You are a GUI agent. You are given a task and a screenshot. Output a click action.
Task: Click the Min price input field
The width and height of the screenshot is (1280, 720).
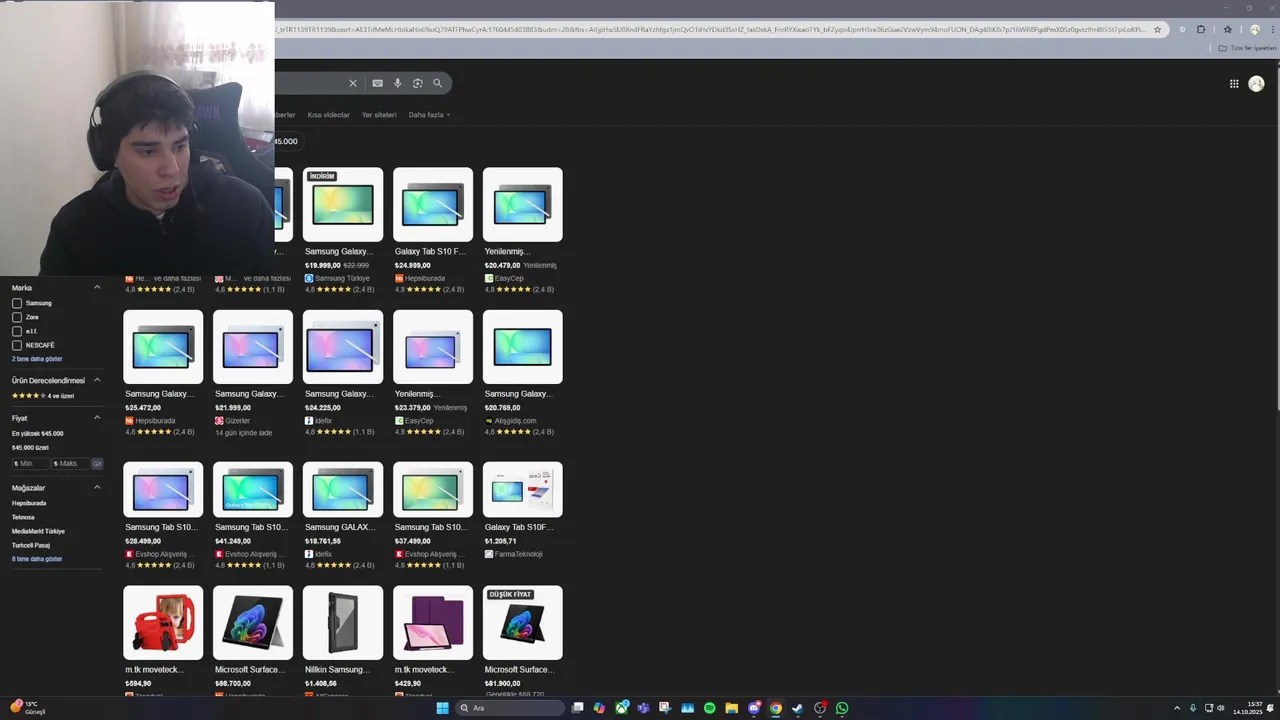point(30,464)
